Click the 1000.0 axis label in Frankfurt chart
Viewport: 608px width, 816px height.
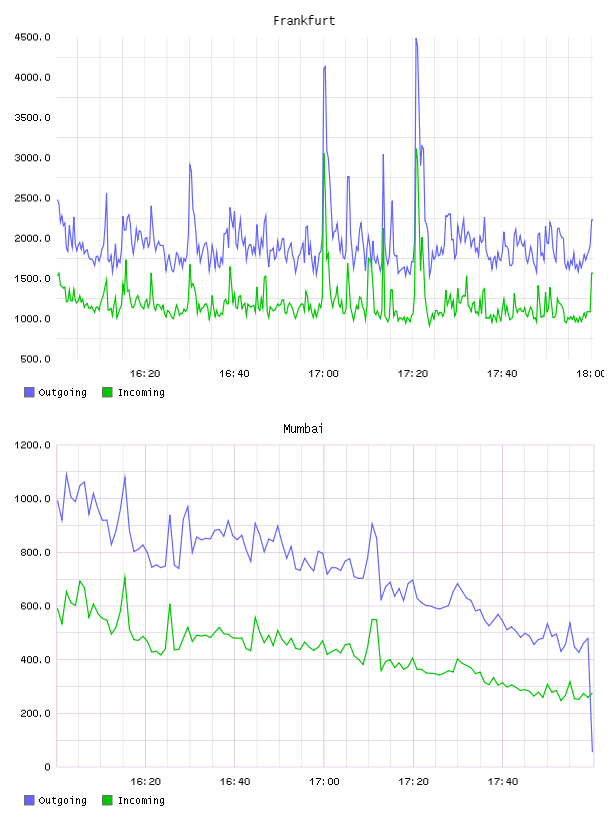coord(32,319)
